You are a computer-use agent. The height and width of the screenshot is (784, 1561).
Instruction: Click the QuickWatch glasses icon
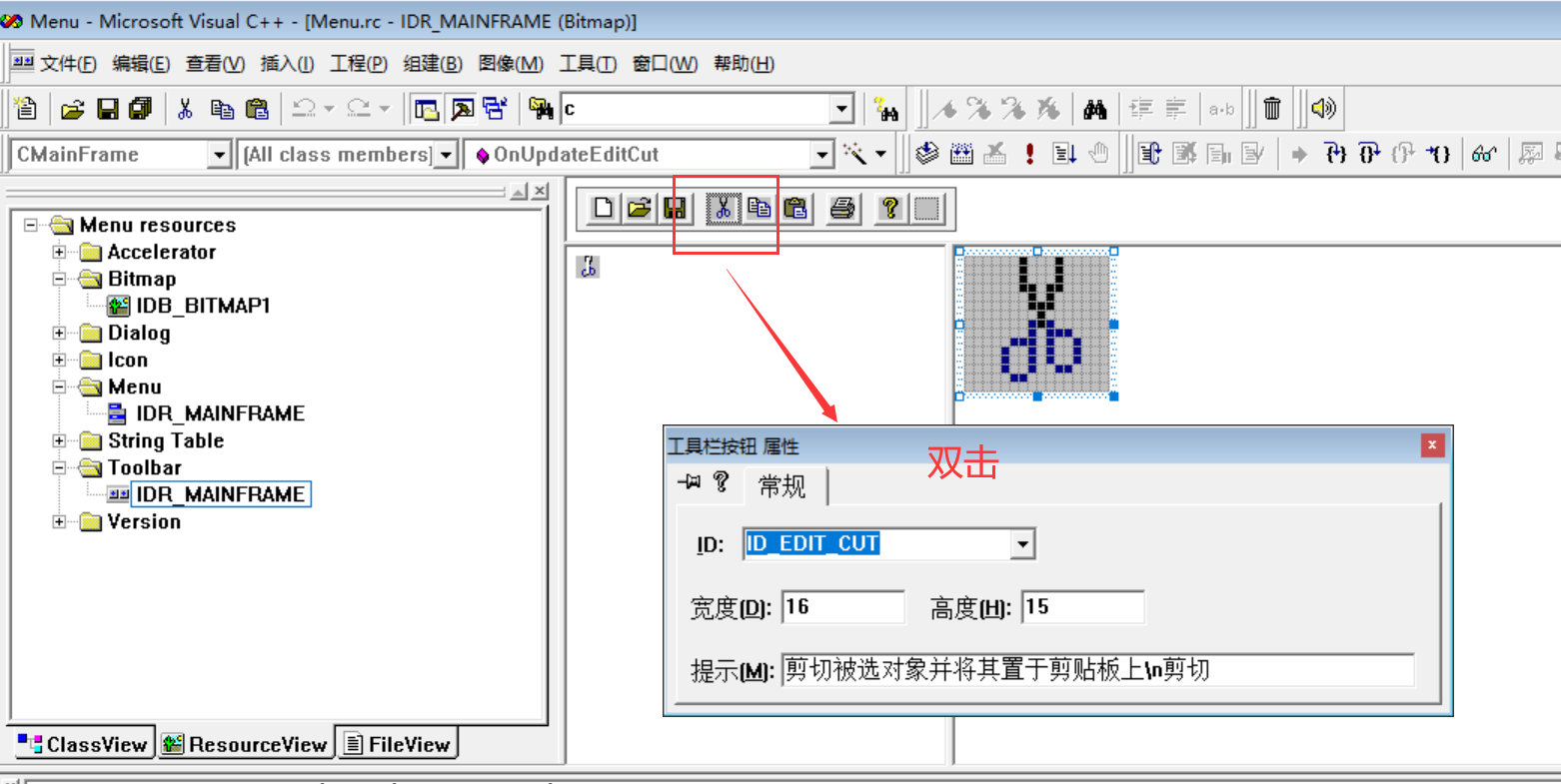click(x=1484, y=154)
